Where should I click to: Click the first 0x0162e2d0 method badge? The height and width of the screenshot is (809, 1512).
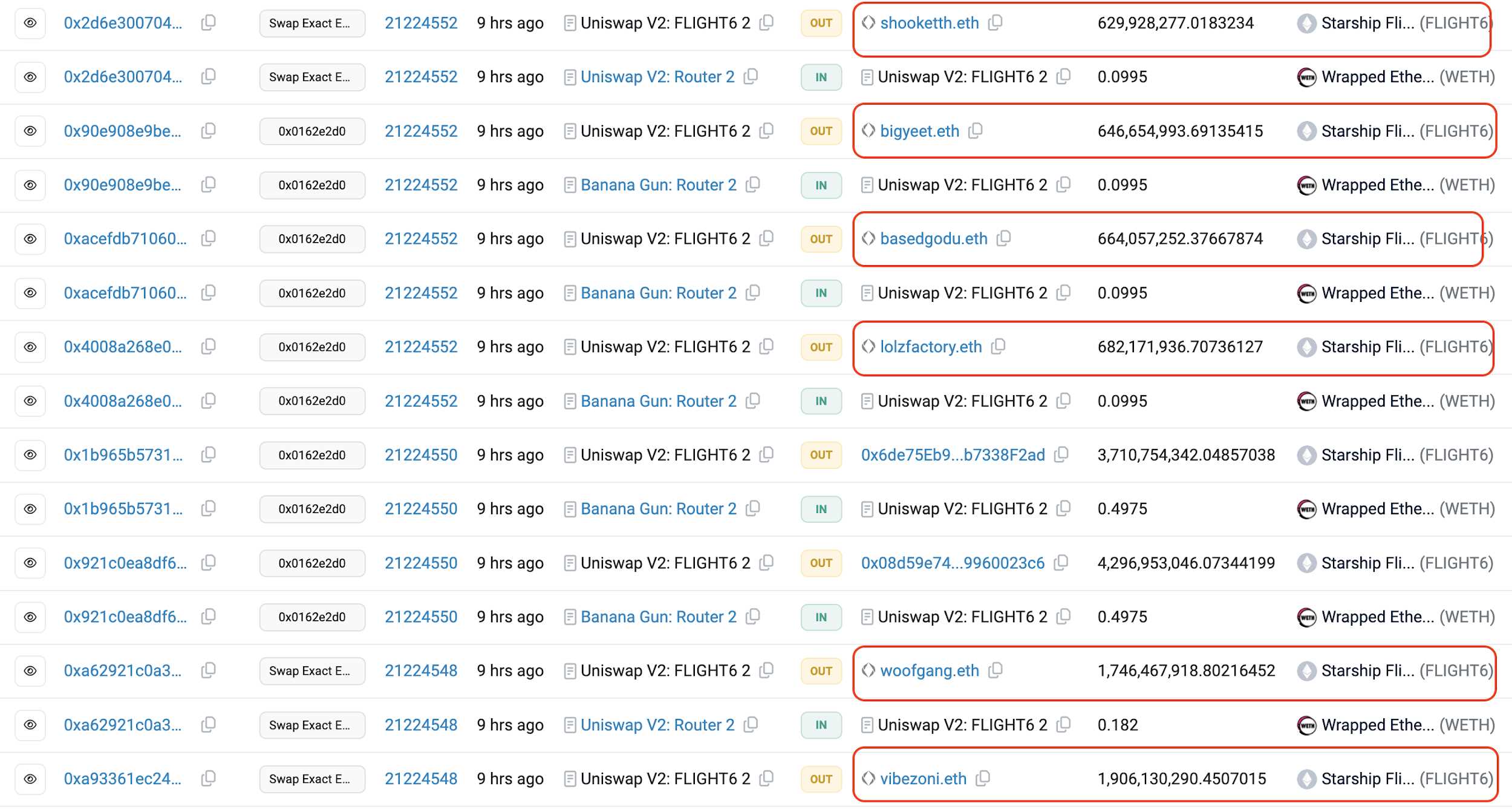click(311, 131)
